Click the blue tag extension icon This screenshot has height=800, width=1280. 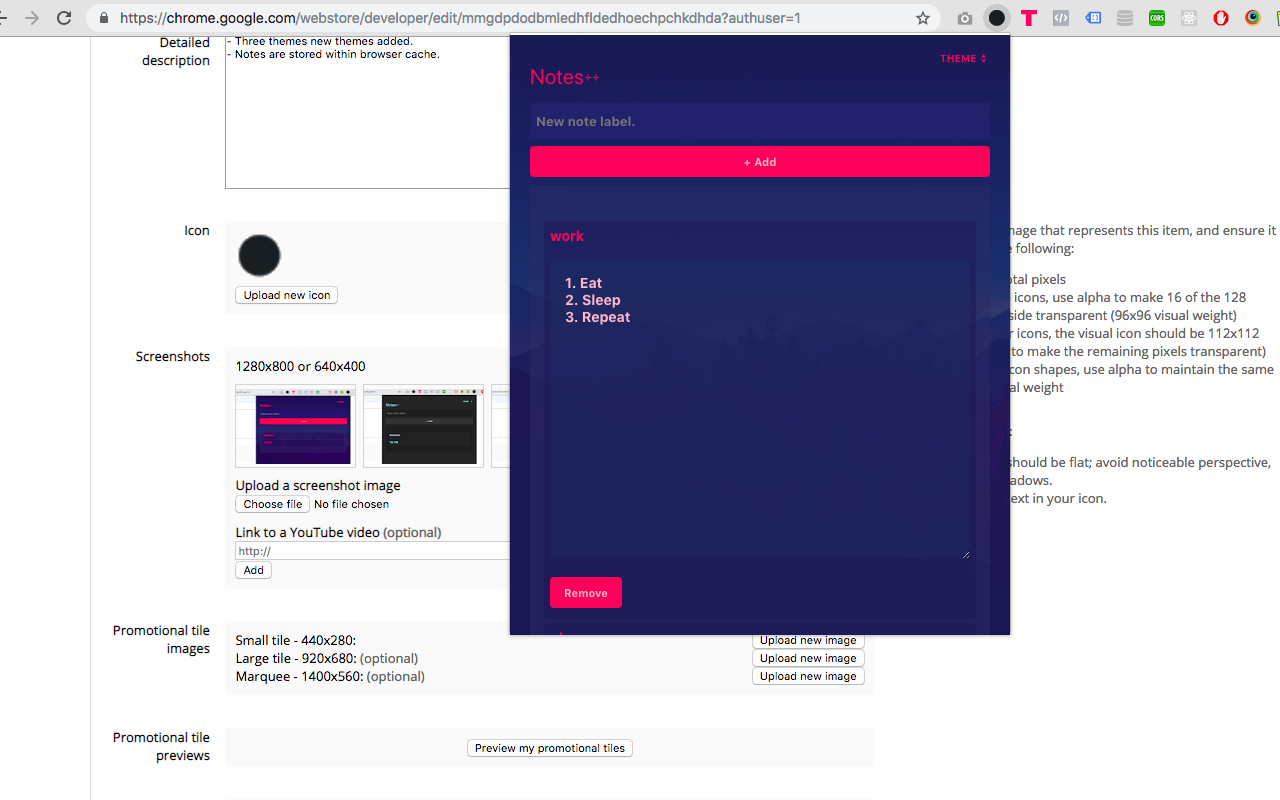coord(1093,18)
